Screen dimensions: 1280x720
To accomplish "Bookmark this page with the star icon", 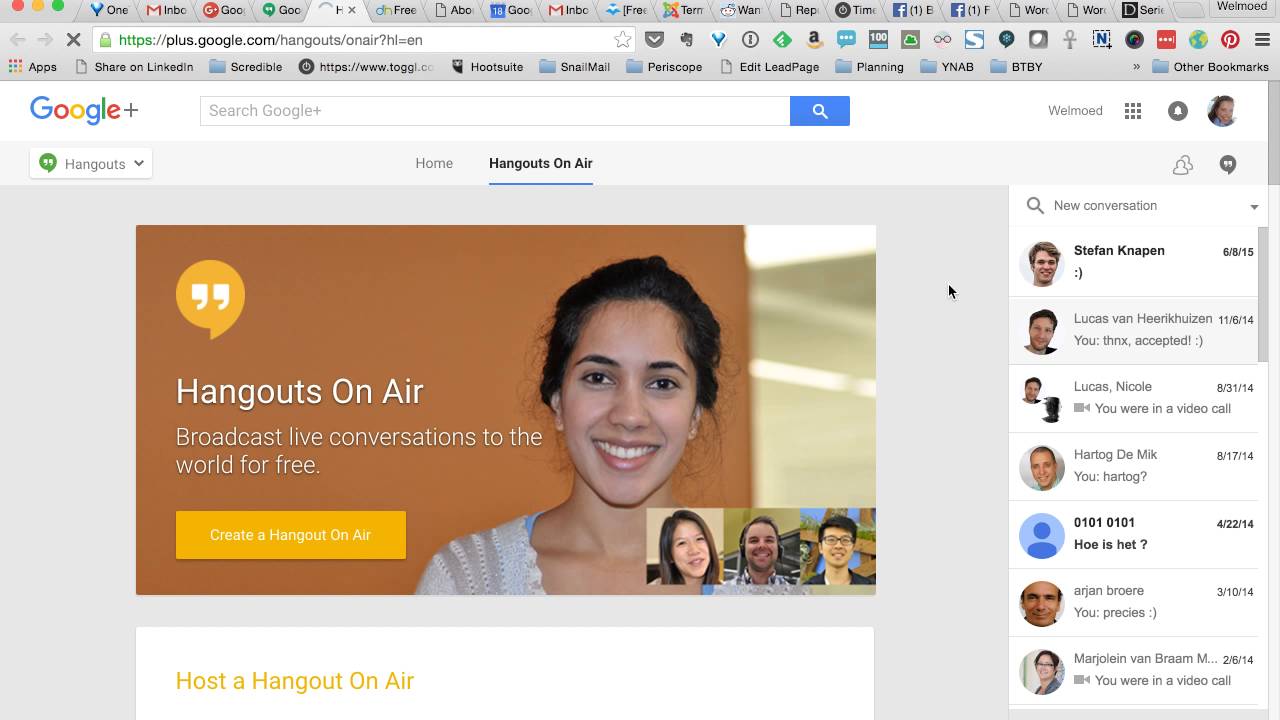I will pyautogui.click(x=623, y=40).
